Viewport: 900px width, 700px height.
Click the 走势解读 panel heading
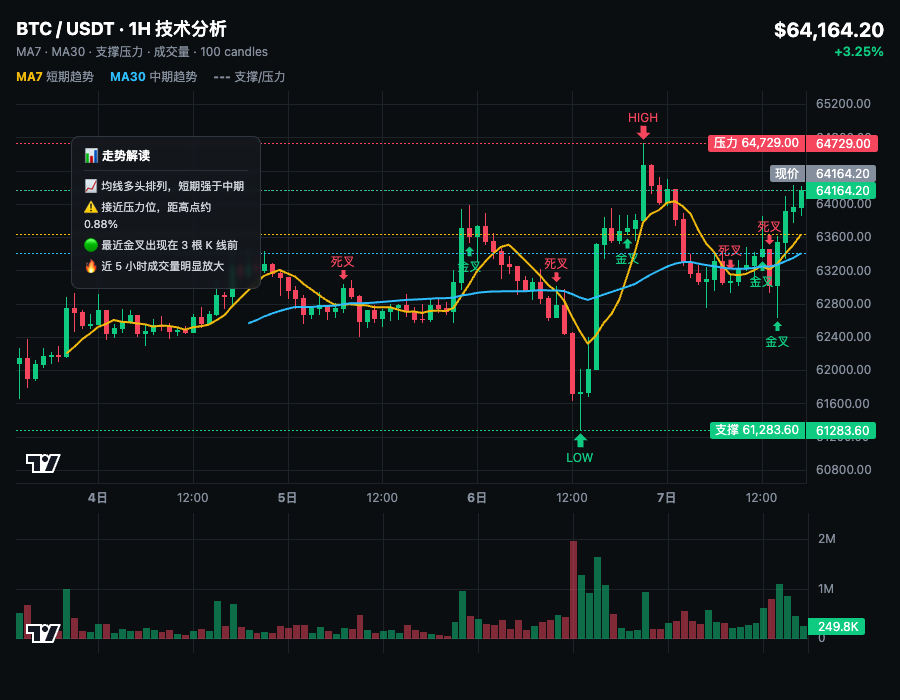pyautogui.click(x=126, y=155)
